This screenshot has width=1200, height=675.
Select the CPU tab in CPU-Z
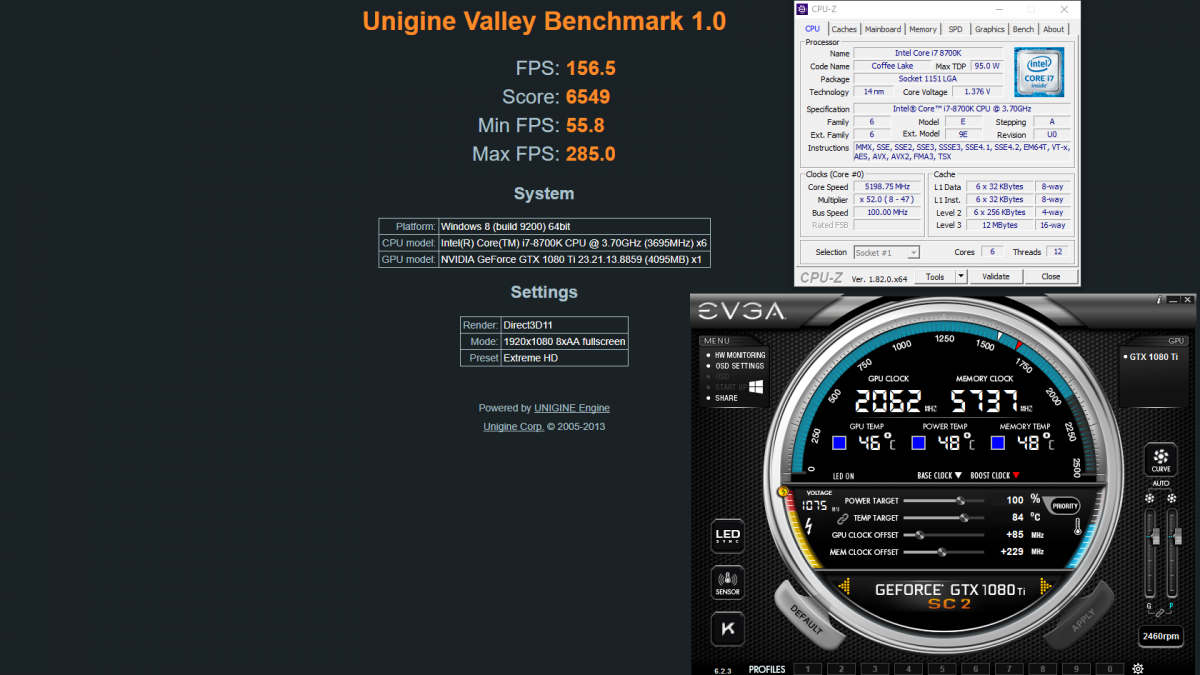click(x=812, y=29)
